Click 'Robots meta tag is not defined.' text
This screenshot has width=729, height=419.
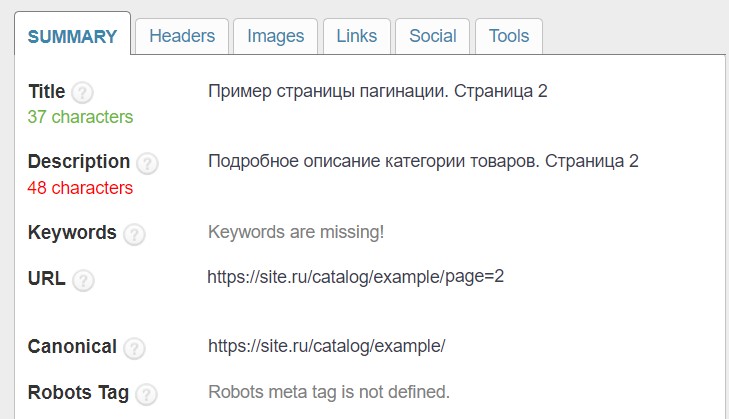[x=329, y=392]
